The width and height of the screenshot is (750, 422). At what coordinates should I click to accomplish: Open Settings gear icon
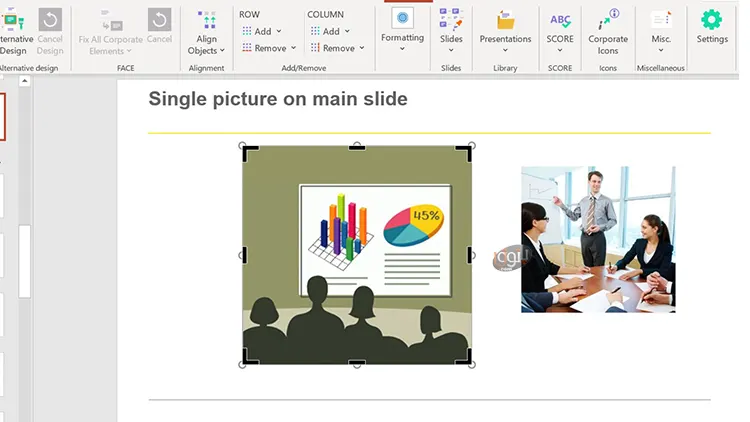tap(711, 20)
